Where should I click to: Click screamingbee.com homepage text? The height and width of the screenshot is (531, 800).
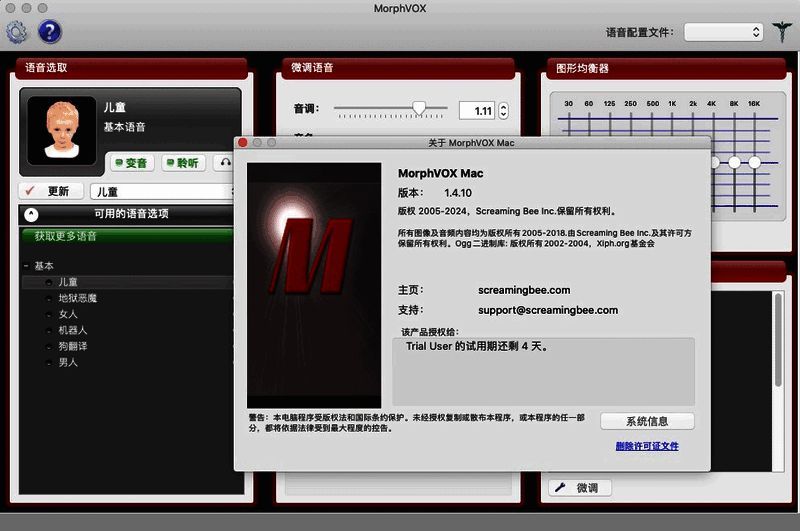point(524,290)
